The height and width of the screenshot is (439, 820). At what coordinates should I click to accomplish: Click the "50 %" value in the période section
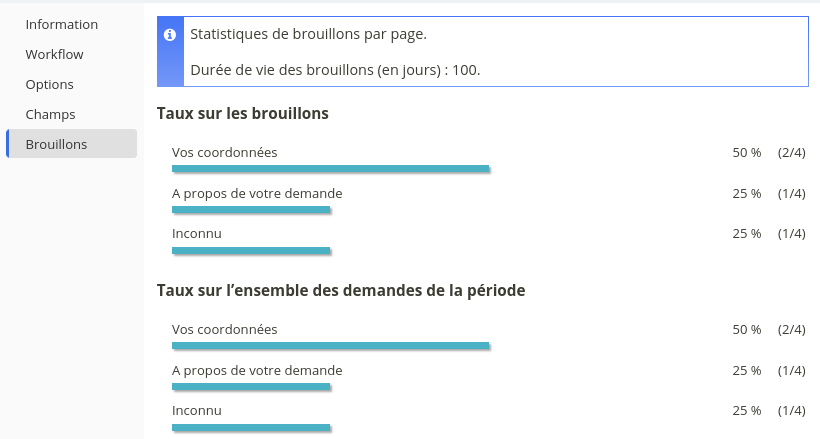[747, 330]
